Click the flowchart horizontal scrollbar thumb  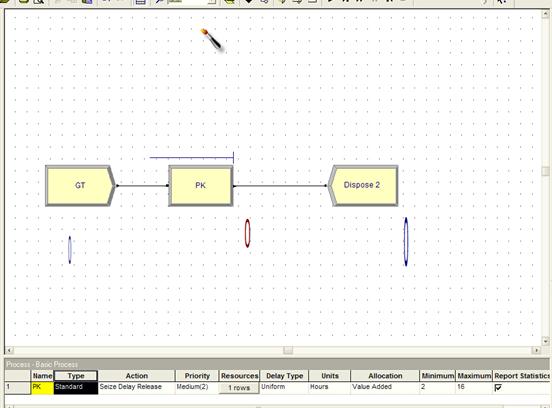(x=288, y=350)
